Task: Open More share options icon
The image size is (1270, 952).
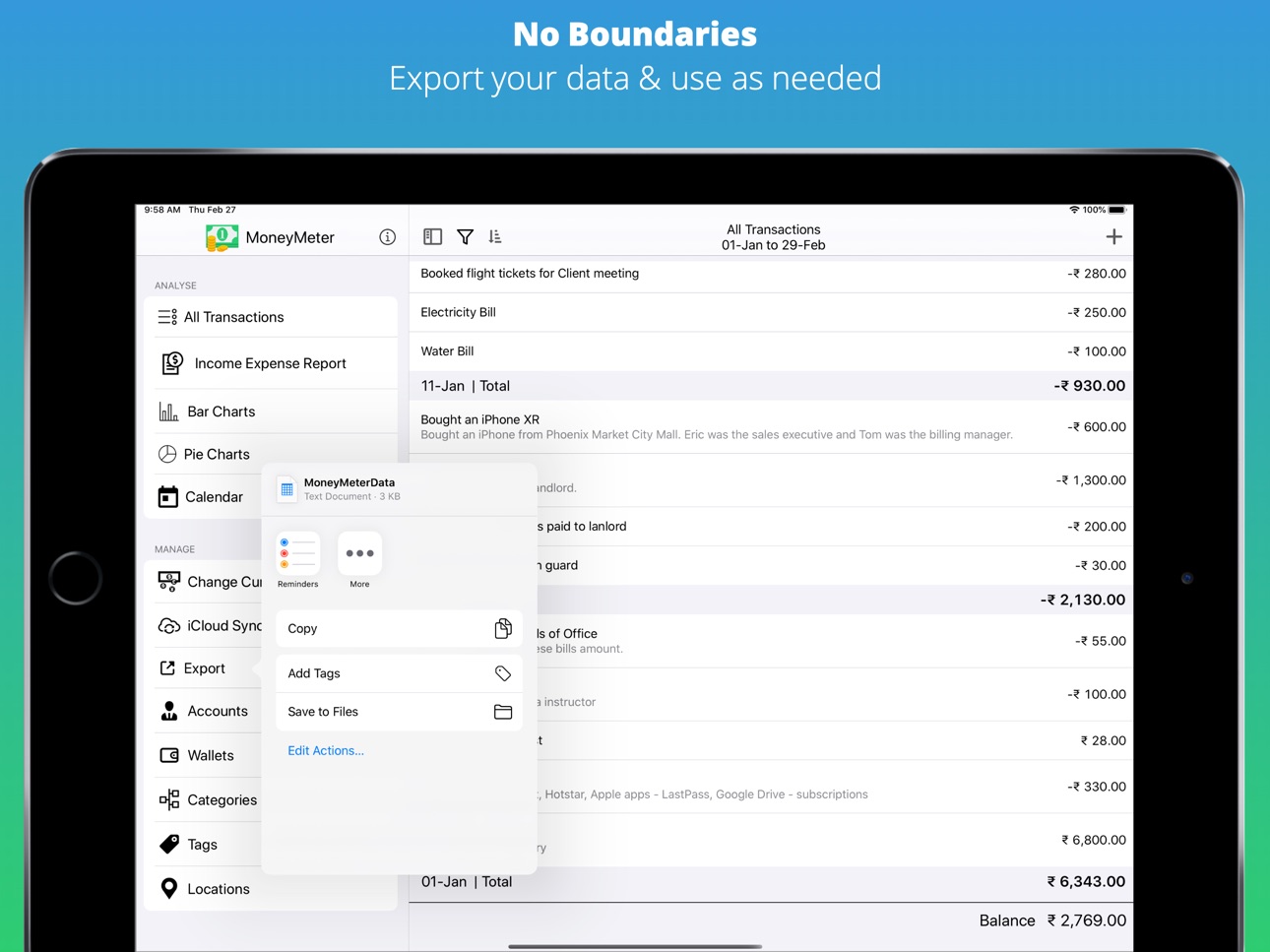Action: click(x=359, y=553)
